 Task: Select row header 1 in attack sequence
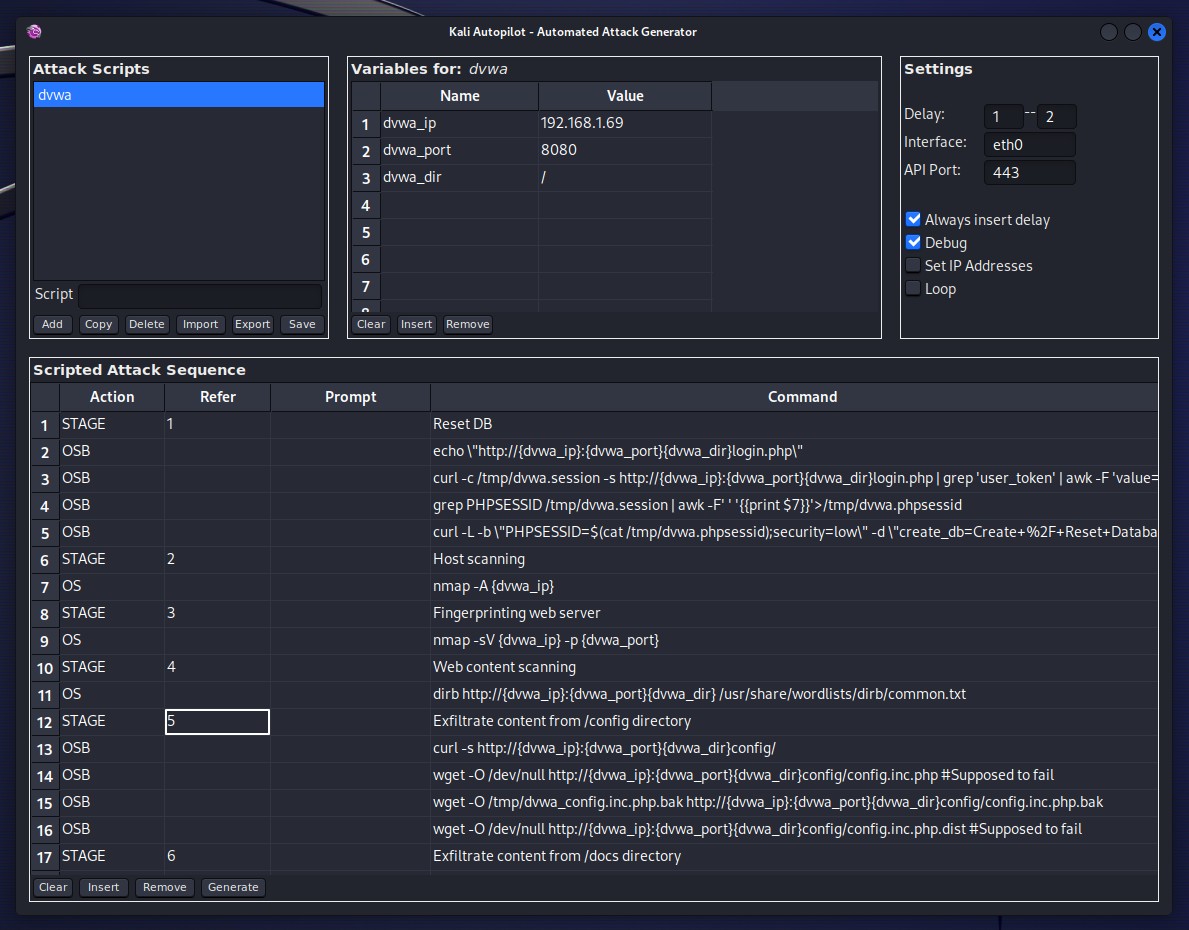pos(45,425)
